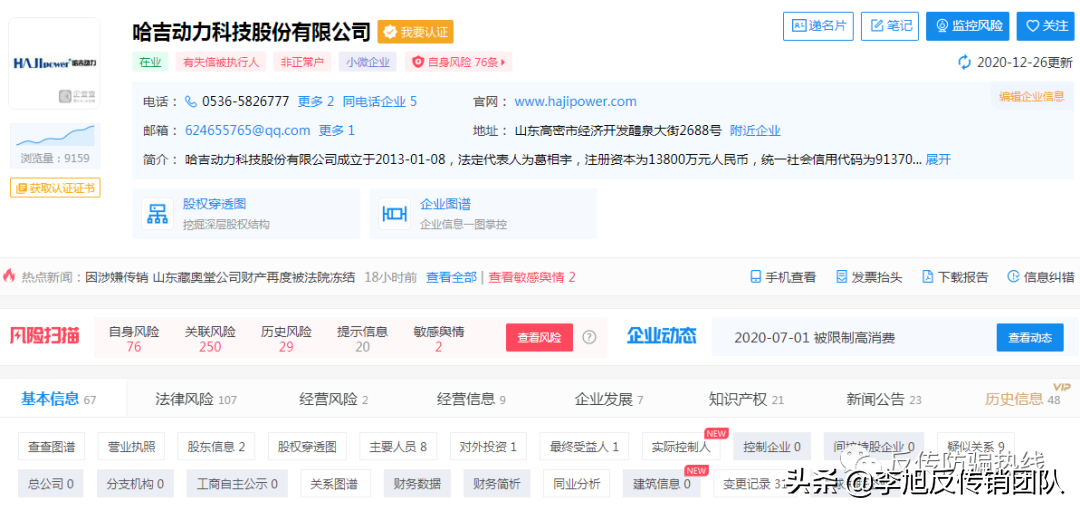Click the blue 查看动态 button
Screen dimensions: 1080x511
(1030, 337)
